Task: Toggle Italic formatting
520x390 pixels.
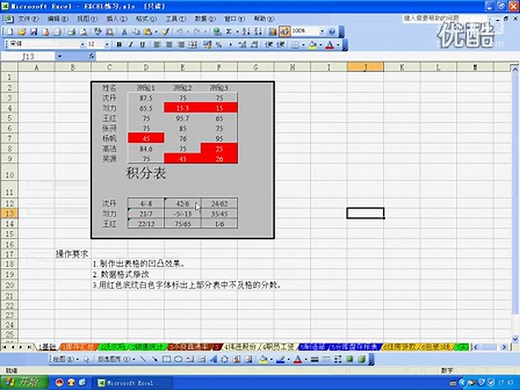Action: tap(131, 44)
